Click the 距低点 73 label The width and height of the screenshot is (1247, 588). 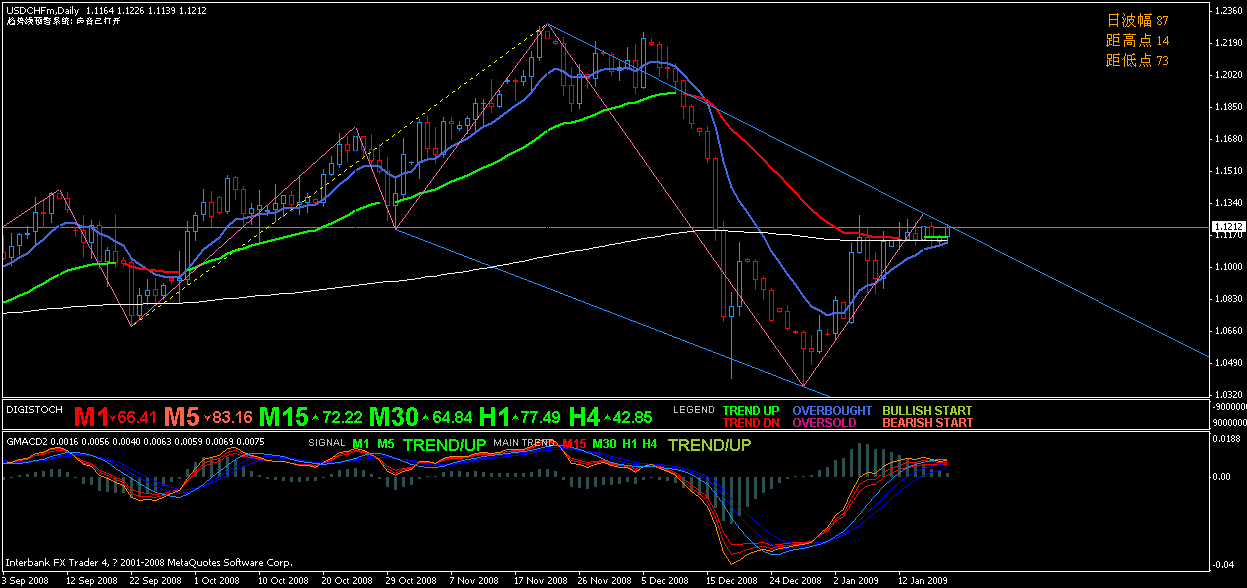[x=1137, y=60]
